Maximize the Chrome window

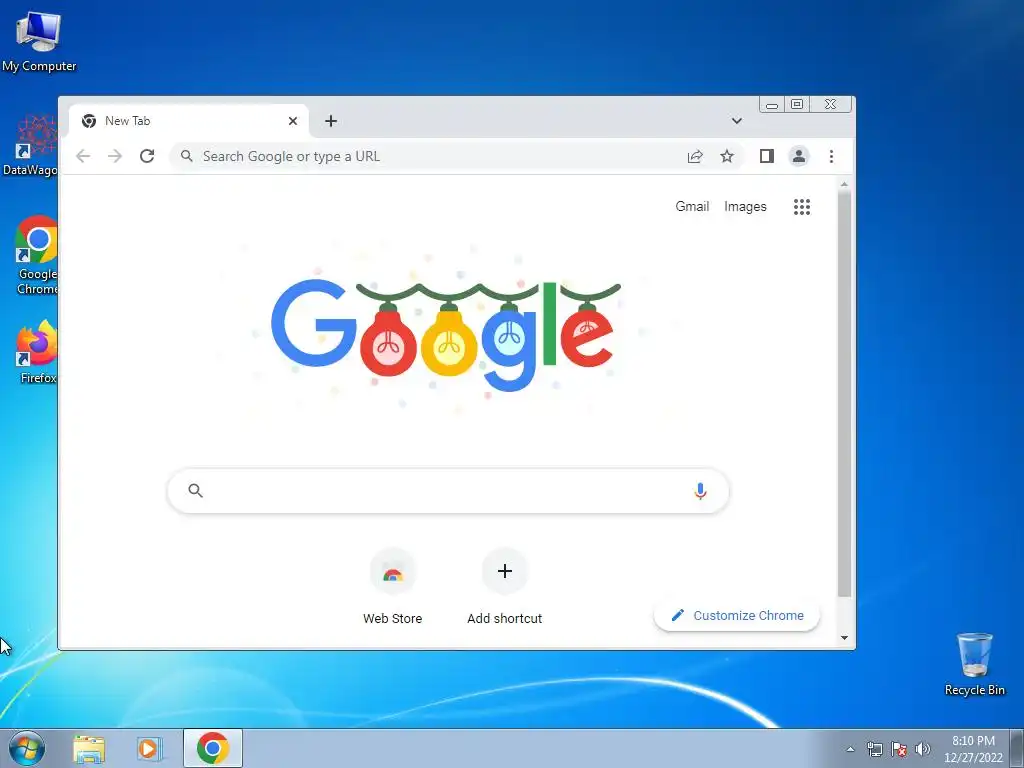click(x=797, y=104)
